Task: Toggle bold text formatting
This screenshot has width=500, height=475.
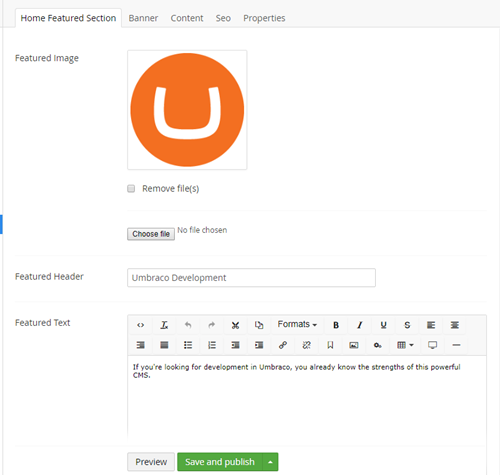Action: point(336,325)
